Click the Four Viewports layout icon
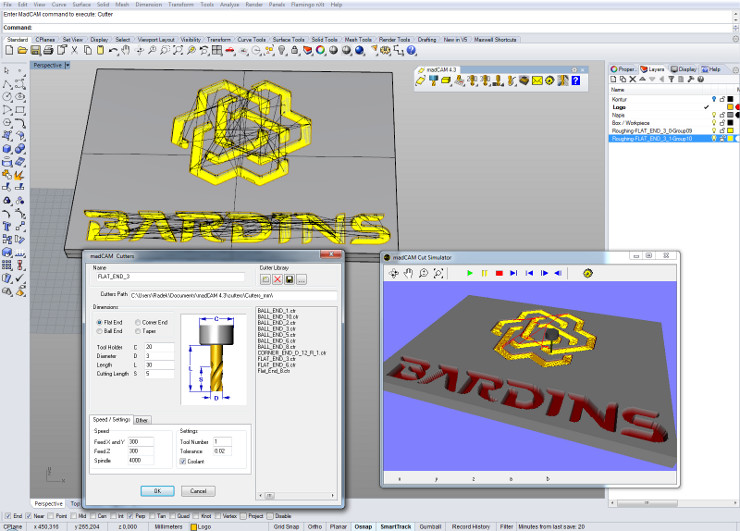 click(217, 50)
